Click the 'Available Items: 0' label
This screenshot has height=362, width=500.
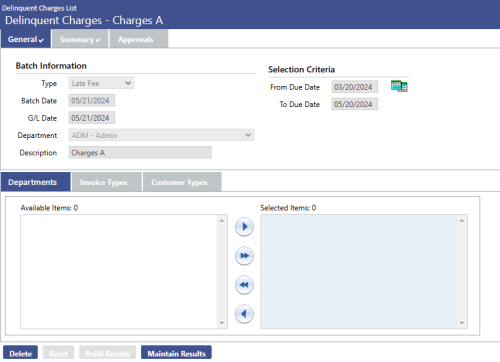pyautogui.click(x=49, y=208)
